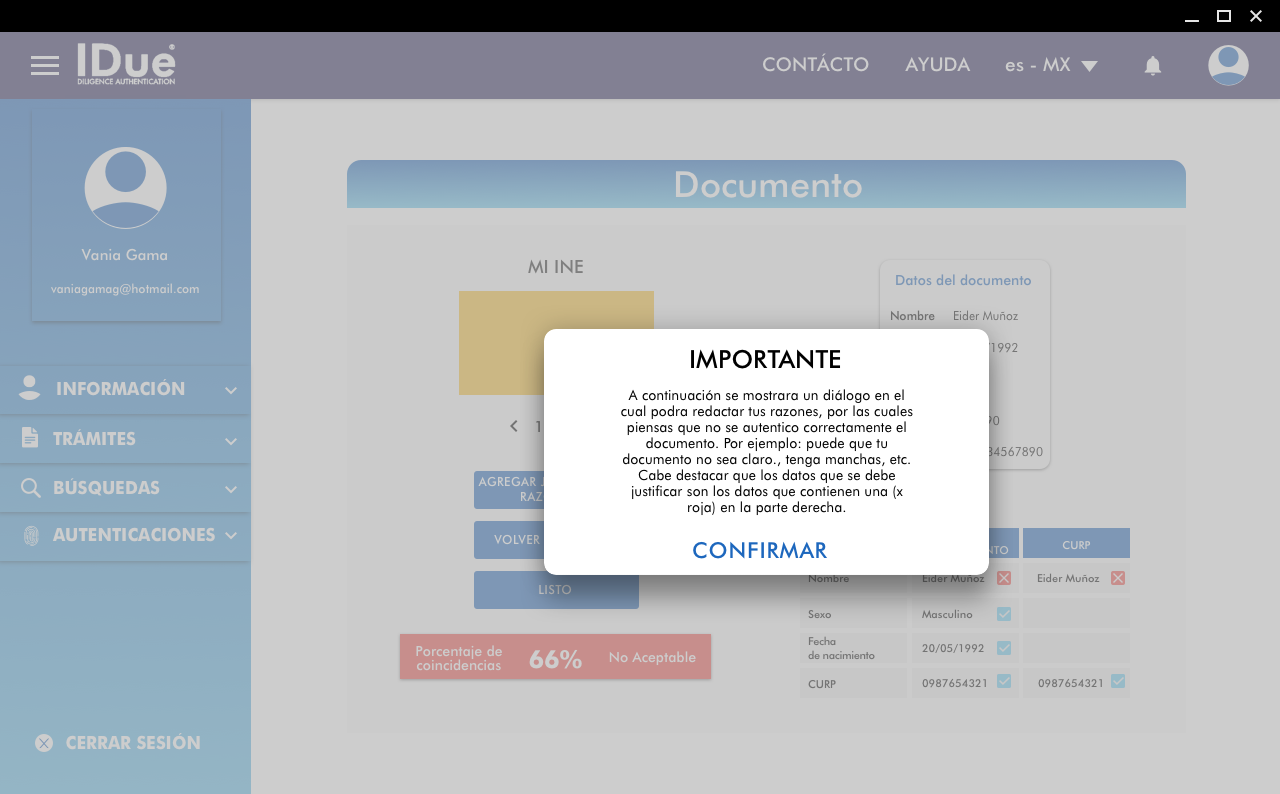Image resolution: width=1280 pixels, height=794 pixels.
Task: Click the 66% coincidencias percentage bar
Action: coord(555,657)
